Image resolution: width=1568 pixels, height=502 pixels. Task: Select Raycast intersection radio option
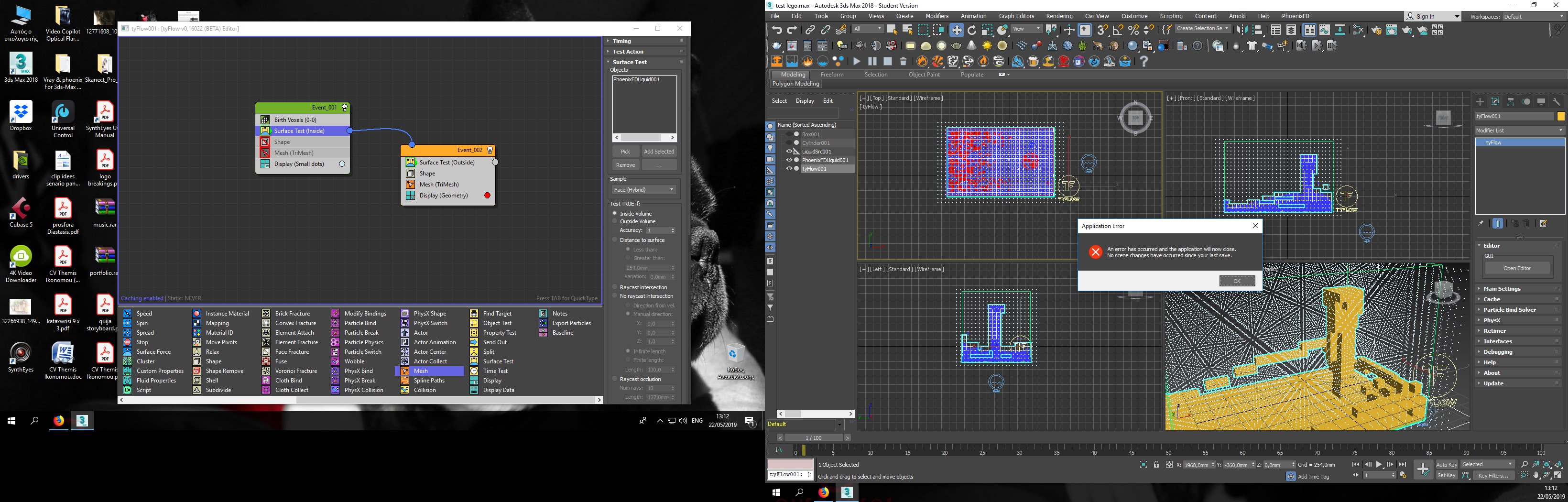[x=615, y=287]
